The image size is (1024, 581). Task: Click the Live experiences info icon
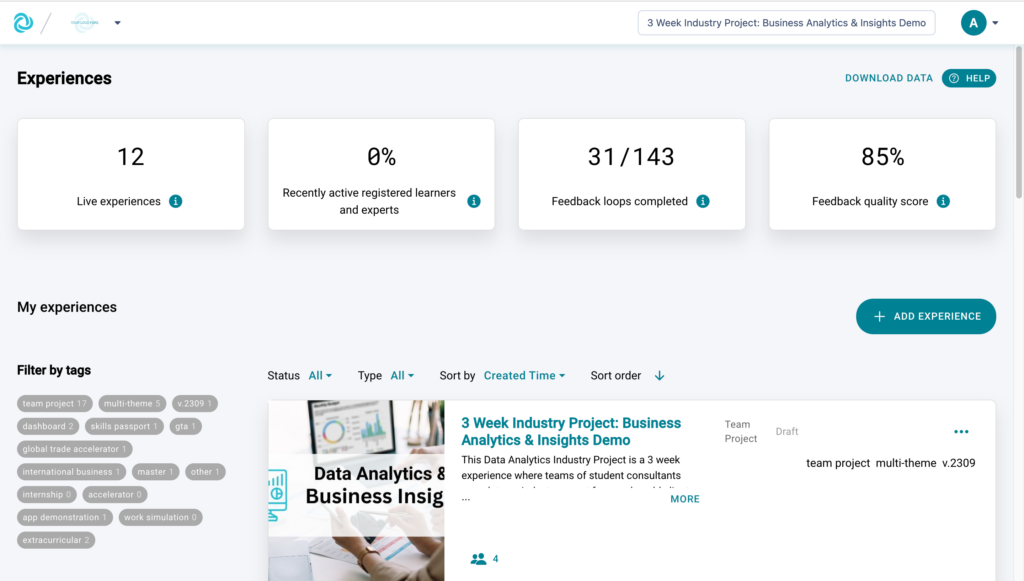pos(176,201)
